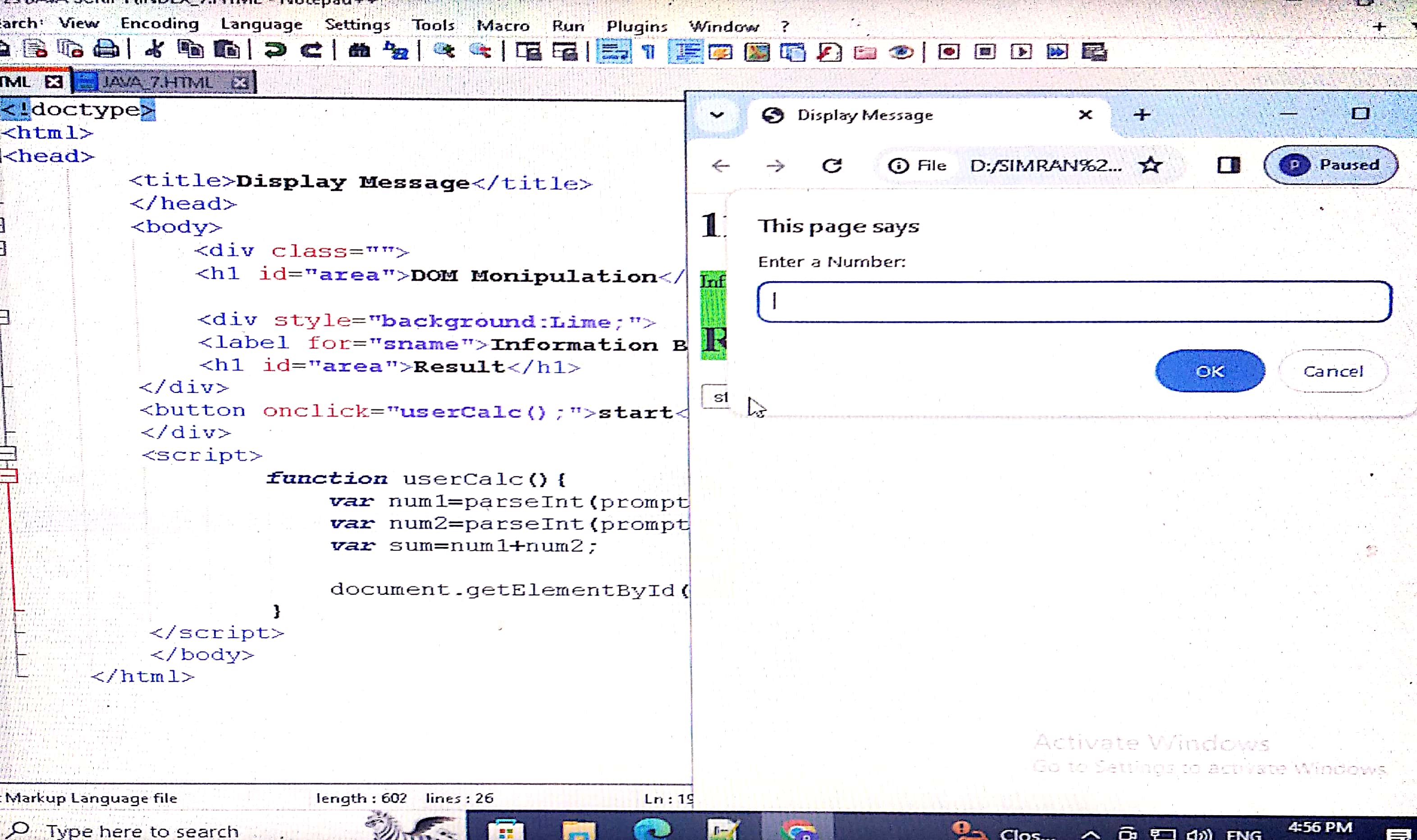Click Cancel in the prompt dialog

(x=1333, y=371)
